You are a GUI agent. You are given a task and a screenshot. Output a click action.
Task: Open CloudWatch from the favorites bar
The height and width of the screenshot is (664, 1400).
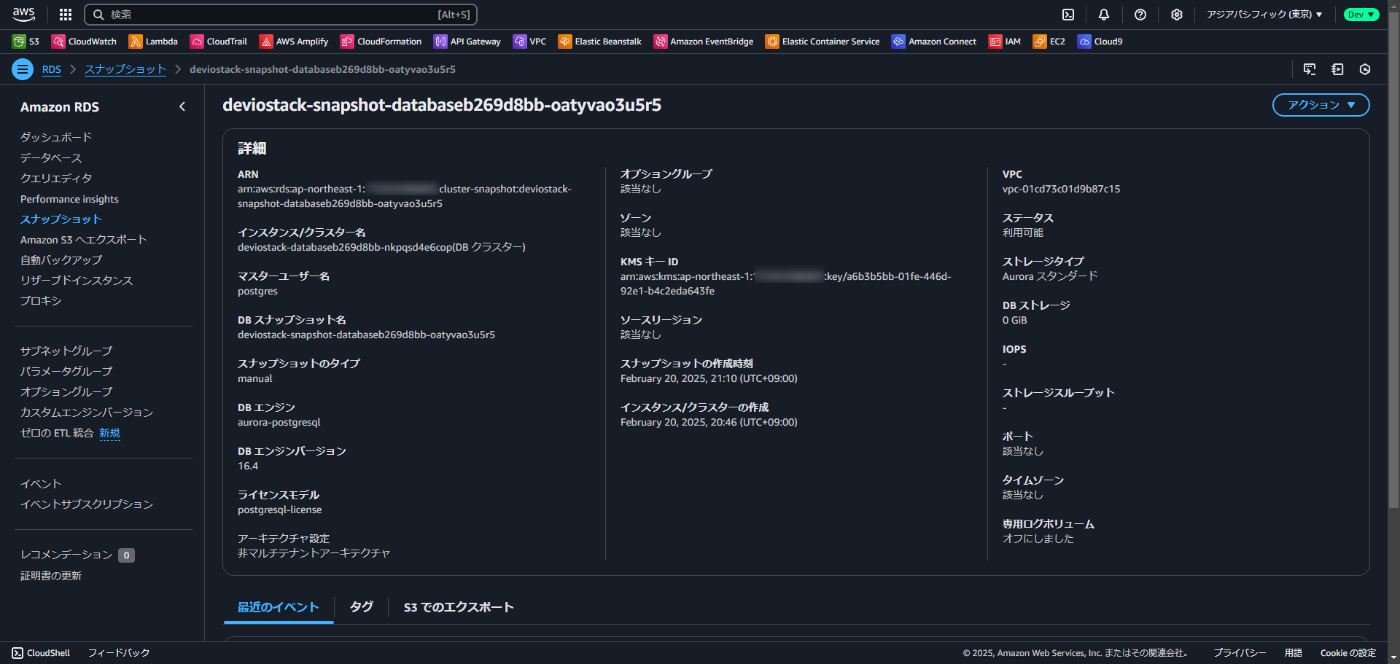(84, 41)
